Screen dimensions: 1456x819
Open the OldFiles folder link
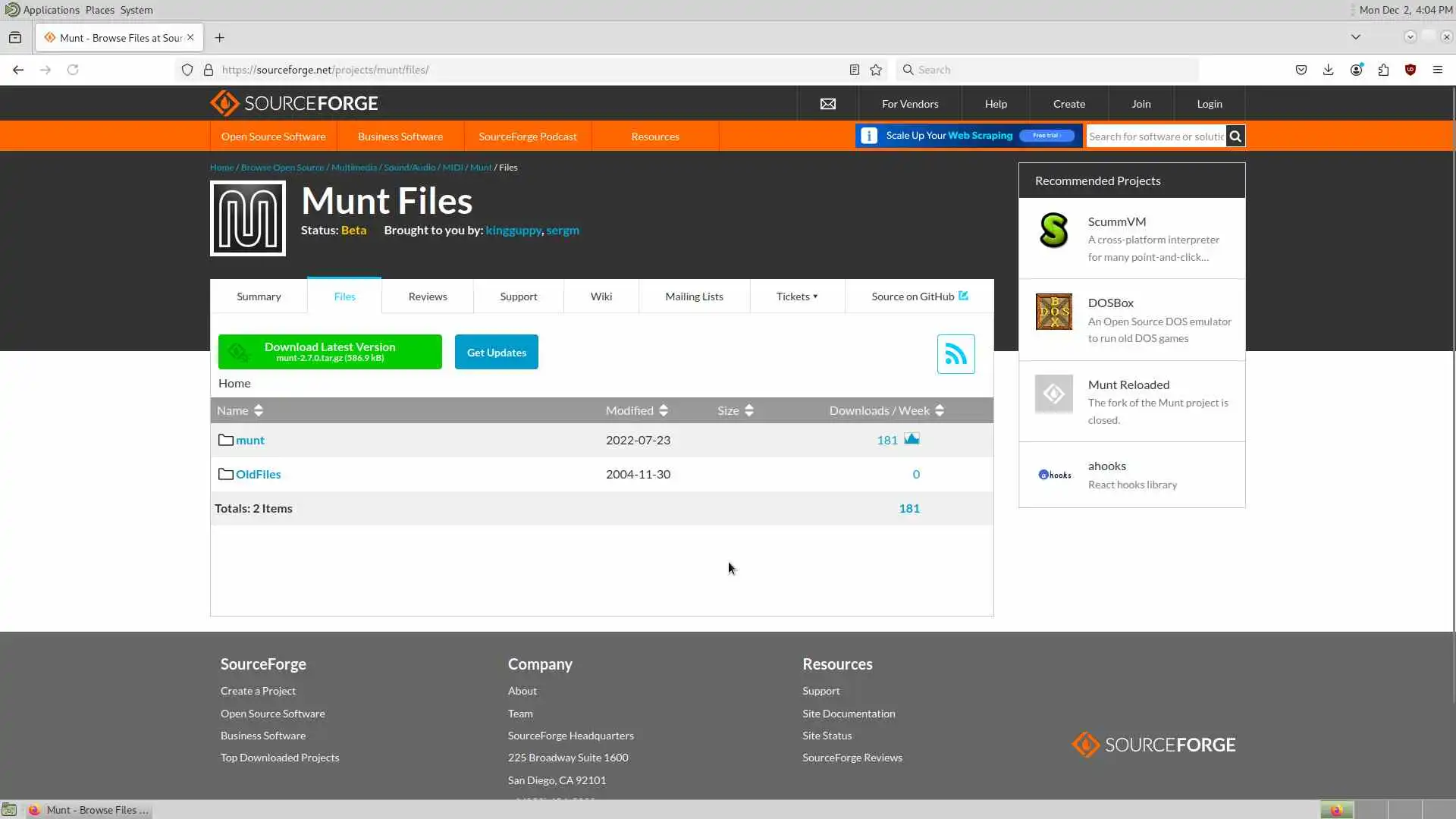(258, 474)
